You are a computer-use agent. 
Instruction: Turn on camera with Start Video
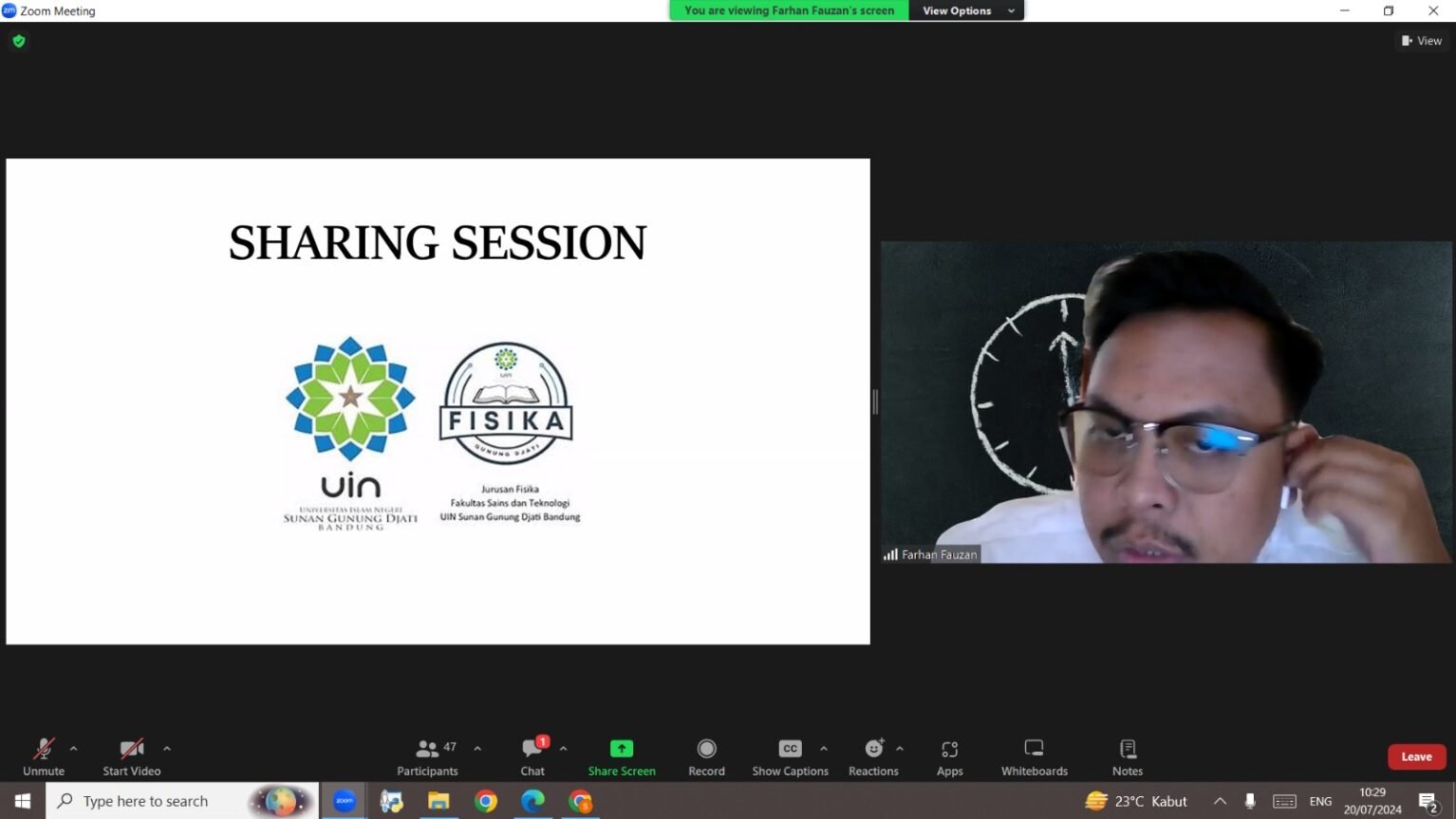tap(131, 756)
